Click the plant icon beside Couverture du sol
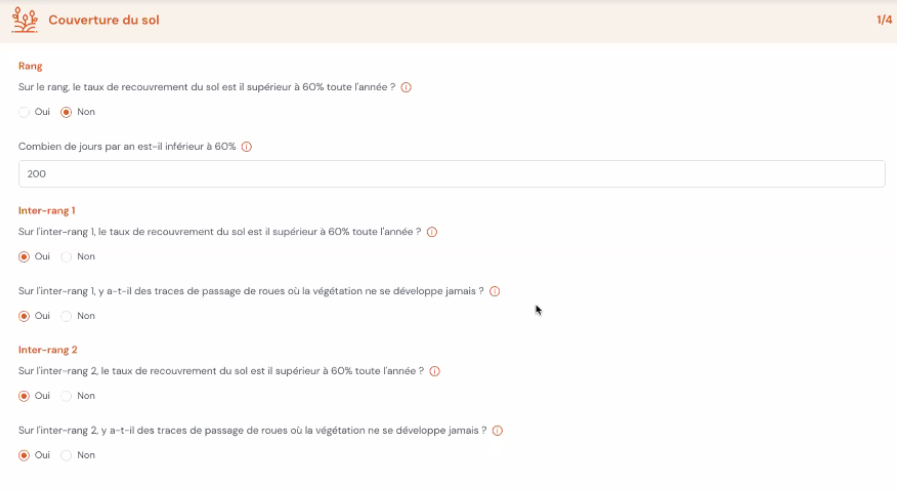The height and width of the screenshot is (492, 897). point(25,20)
